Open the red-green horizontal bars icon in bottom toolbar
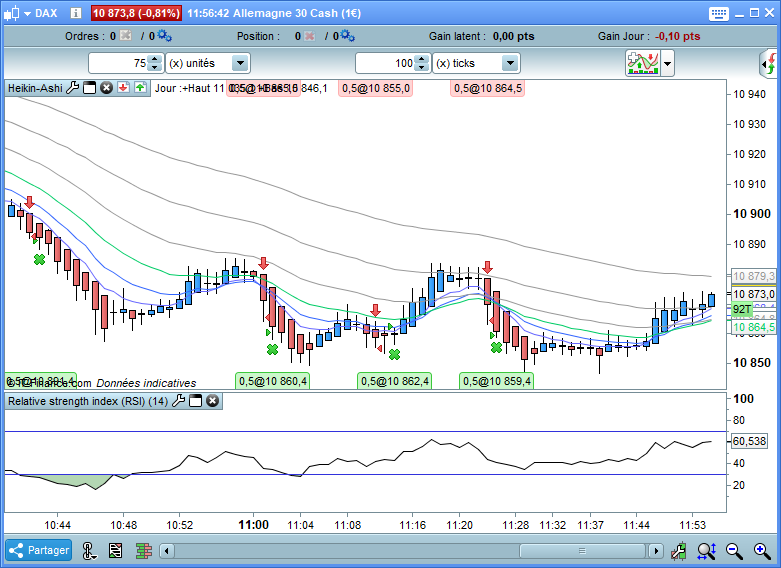The height and width of the screenshot is (568, 781). 144,551
